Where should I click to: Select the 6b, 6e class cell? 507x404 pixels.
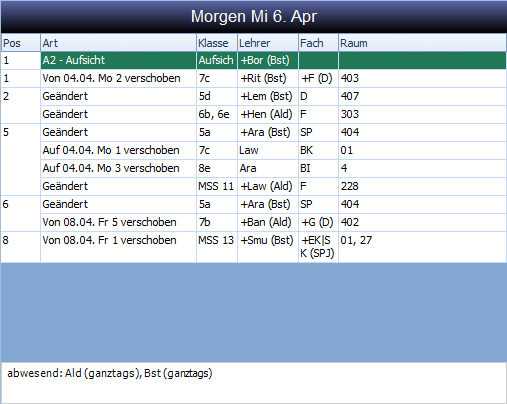(217, 114)
